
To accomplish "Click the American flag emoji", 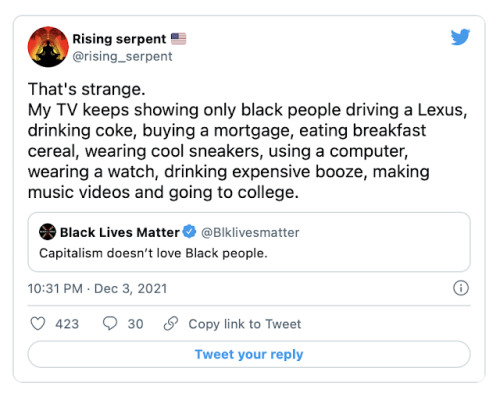I will pyautogui.click(x=179, y=39).
